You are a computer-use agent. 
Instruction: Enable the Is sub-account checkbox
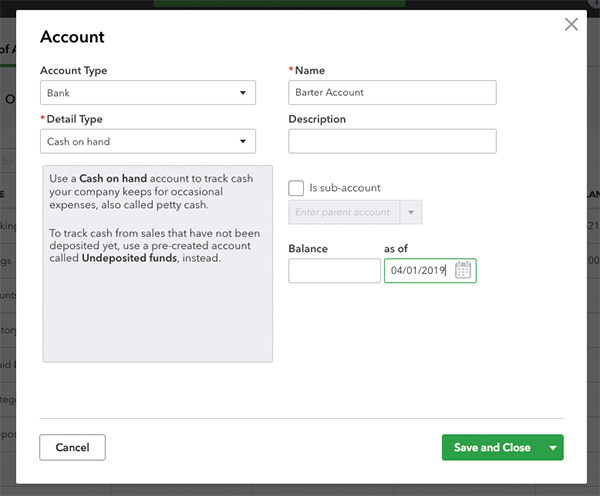296,187
